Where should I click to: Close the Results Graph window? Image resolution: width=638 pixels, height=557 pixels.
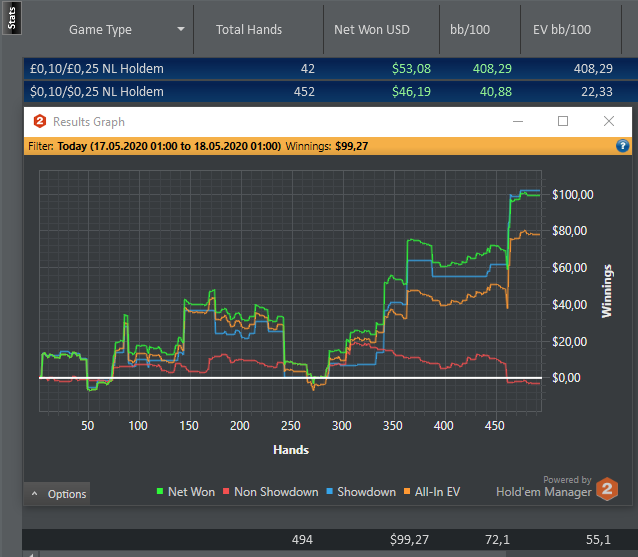pyautogui.click(x=609, y=121)
